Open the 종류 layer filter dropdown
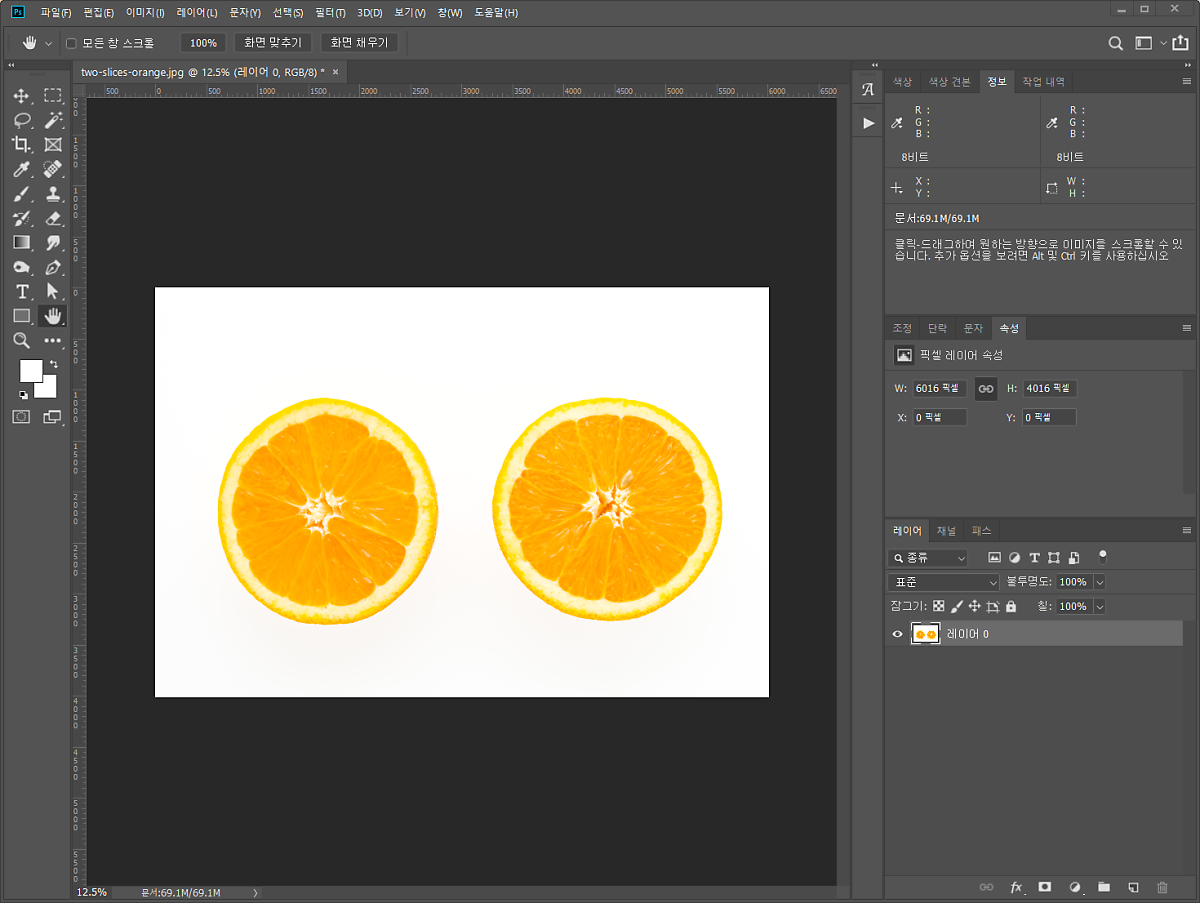 point(928,558)
